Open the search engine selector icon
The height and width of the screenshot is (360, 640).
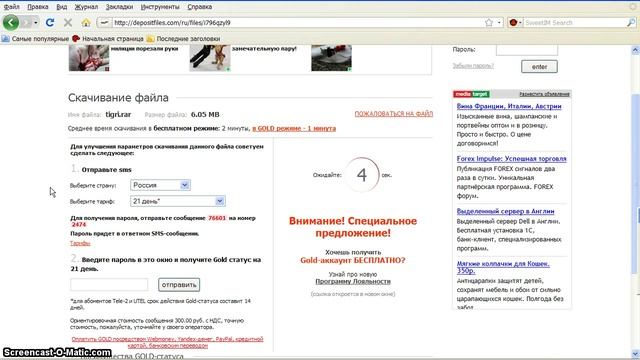click(515, 22)
